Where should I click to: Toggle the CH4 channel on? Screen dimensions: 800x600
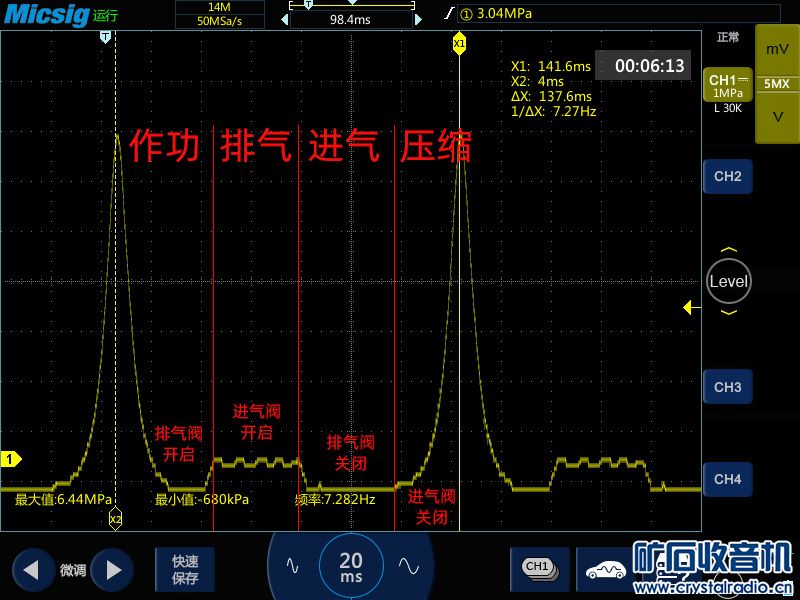(727, 479)
